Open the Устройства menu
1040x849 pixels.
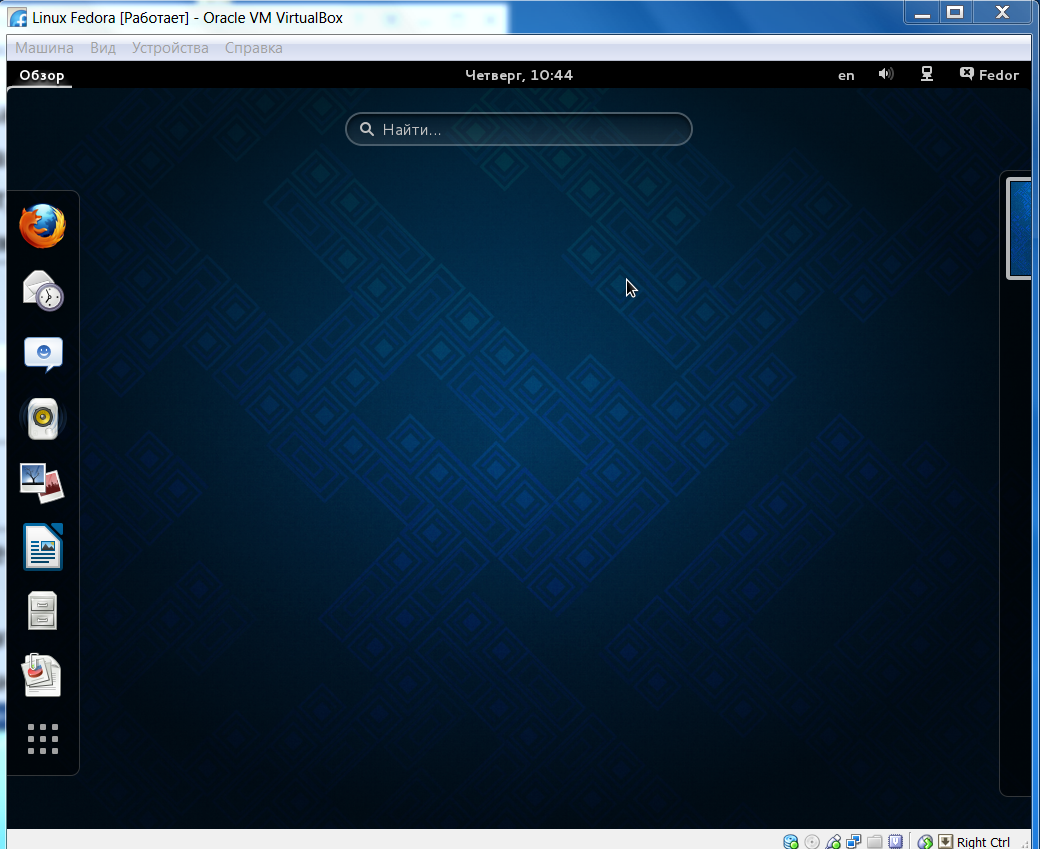coord(170,48)
